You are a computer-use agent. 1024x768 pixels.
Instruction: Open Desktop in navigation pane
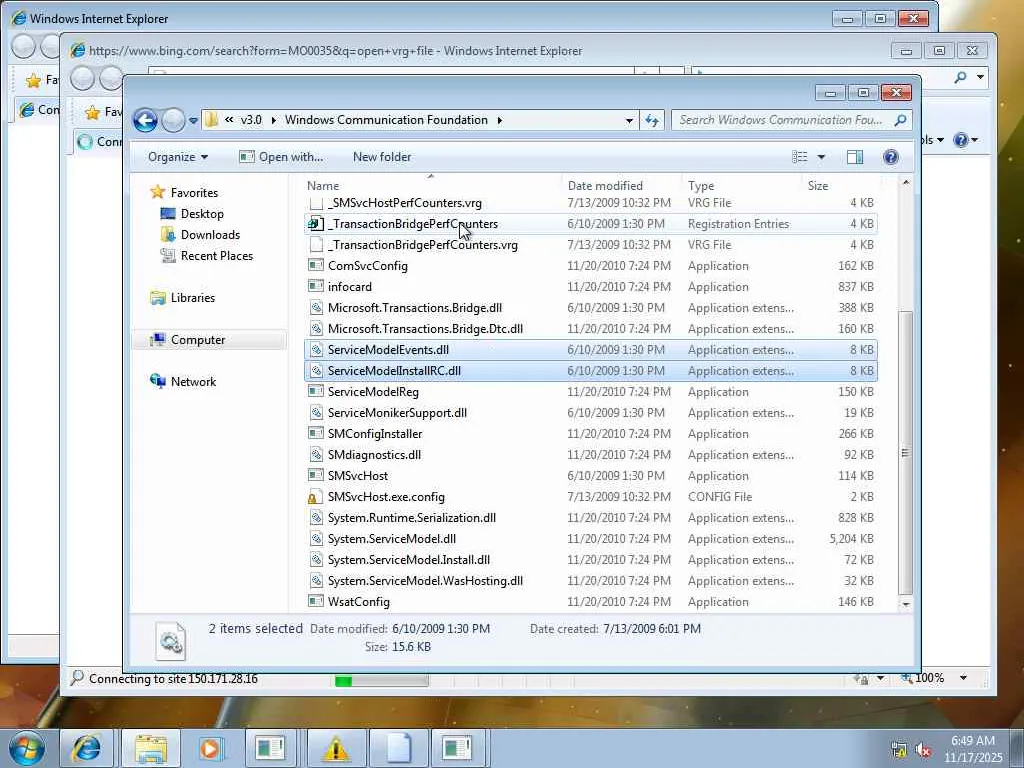coord(202,214)
